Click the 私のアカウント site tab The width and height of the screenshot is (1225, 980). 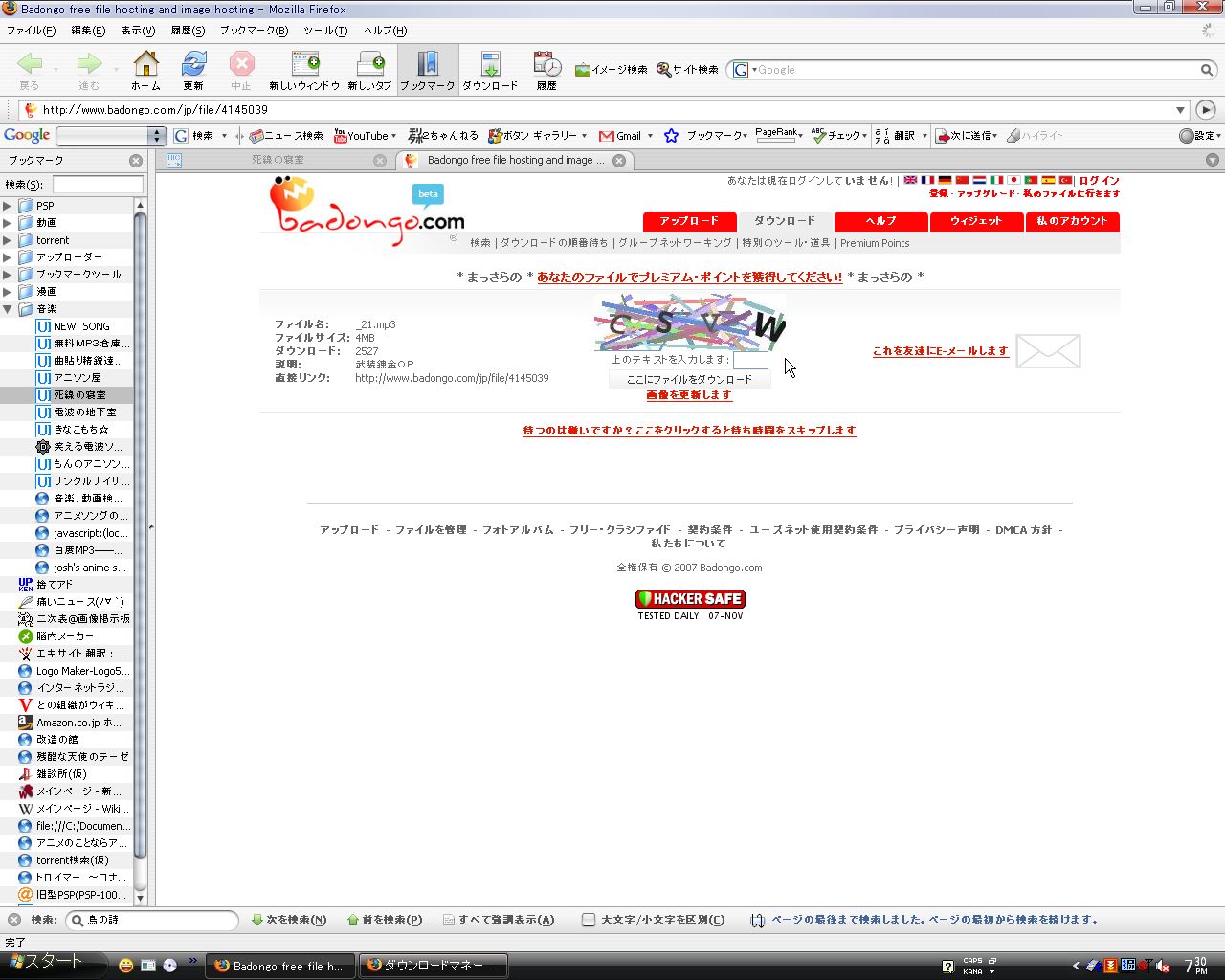(1072, 221)
